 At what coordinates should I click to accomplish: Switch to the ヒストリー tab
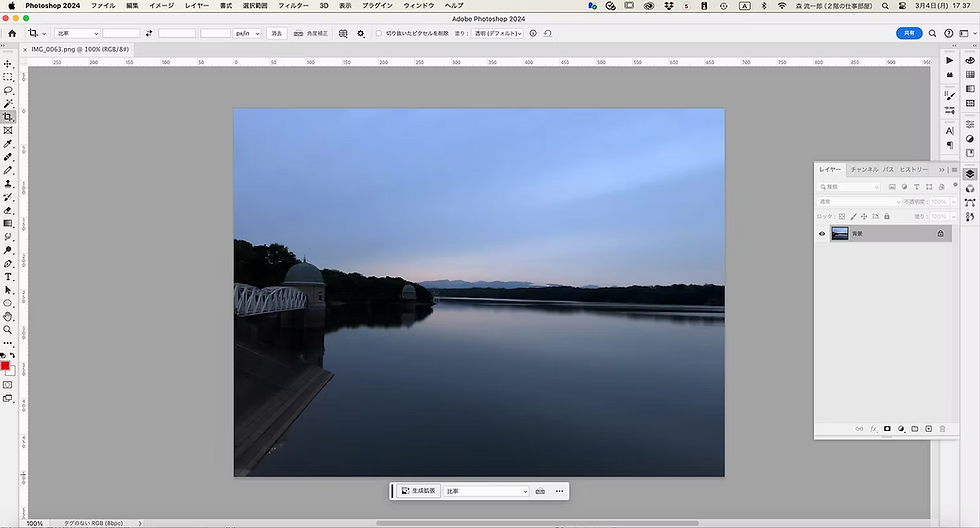(x=914, y=169)
